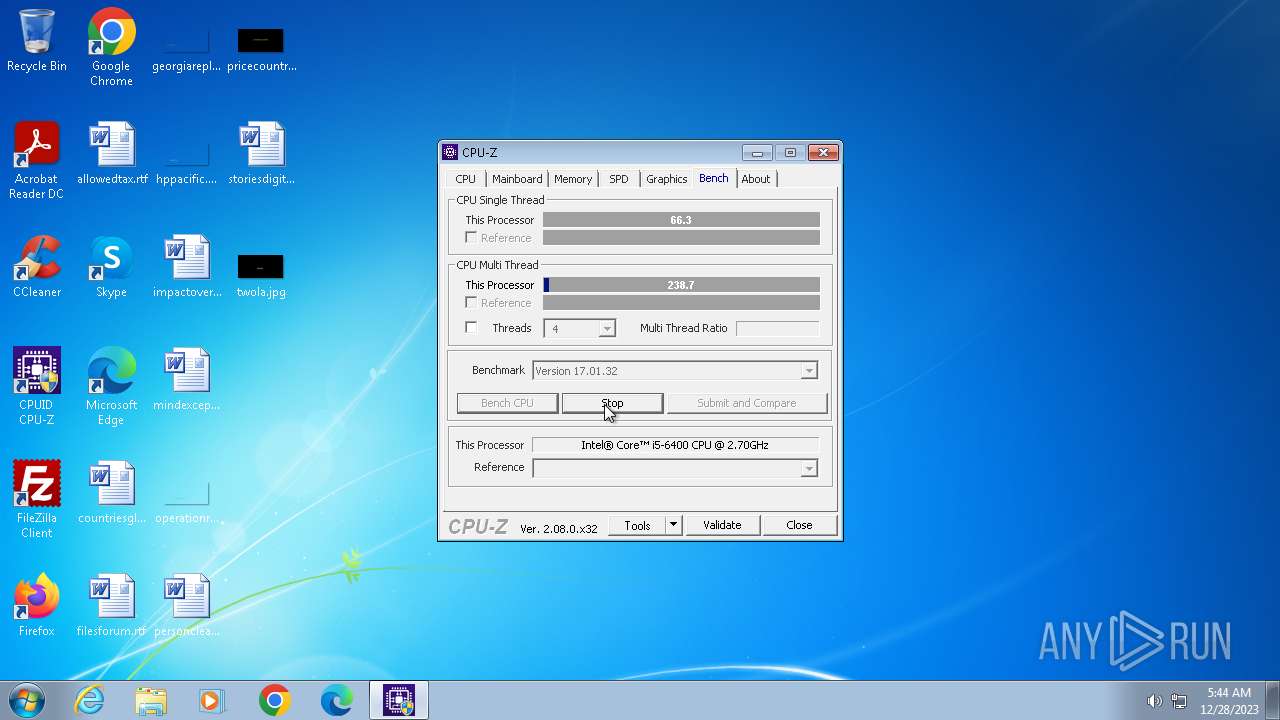The width and height of the screenshot is (1280, 720).
Task: Expand the Tools dropdown arrow
Action: point(673,525)
